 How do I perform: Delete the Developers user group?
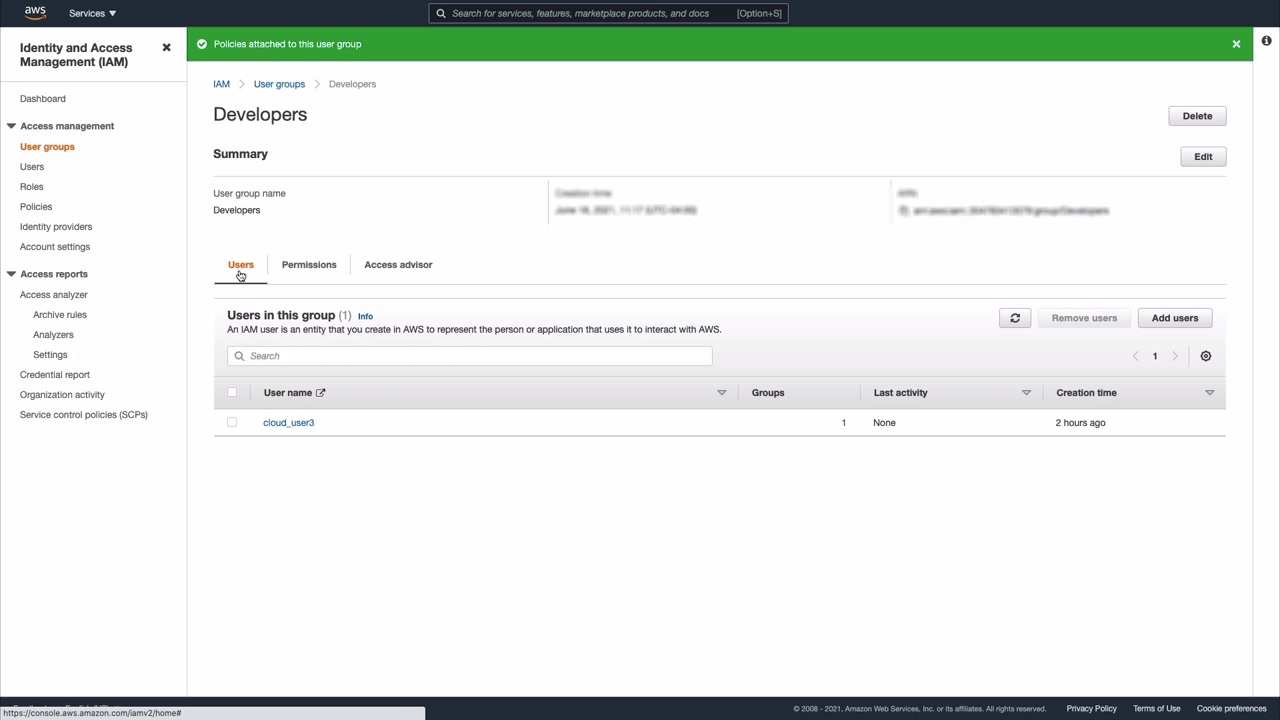point(1197,116)
